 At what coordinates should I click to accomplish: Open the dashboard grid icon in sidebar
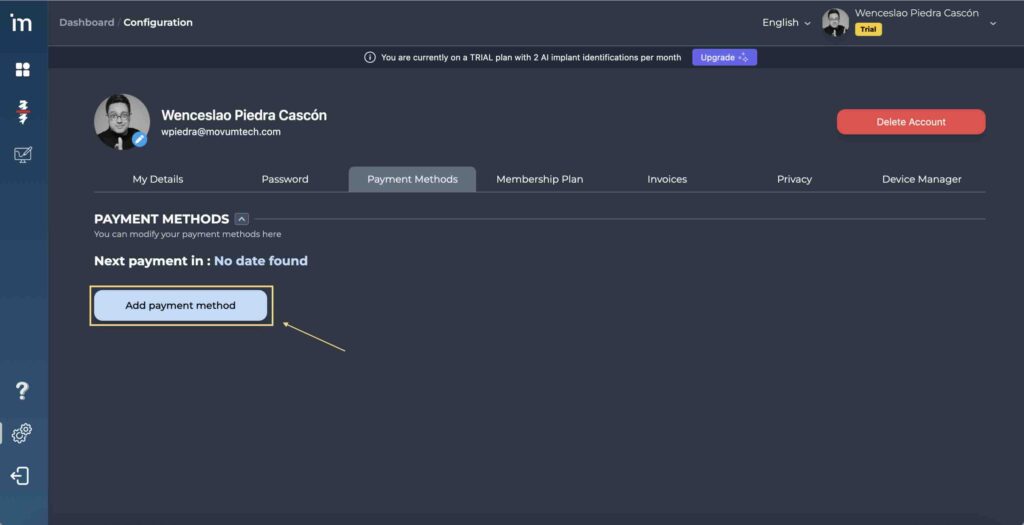(22, 70)
